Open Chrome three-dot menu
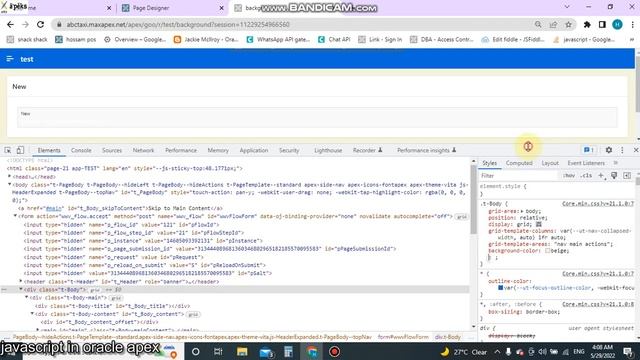Viewport: 640px width, 360px height. [x=632, y=24]
